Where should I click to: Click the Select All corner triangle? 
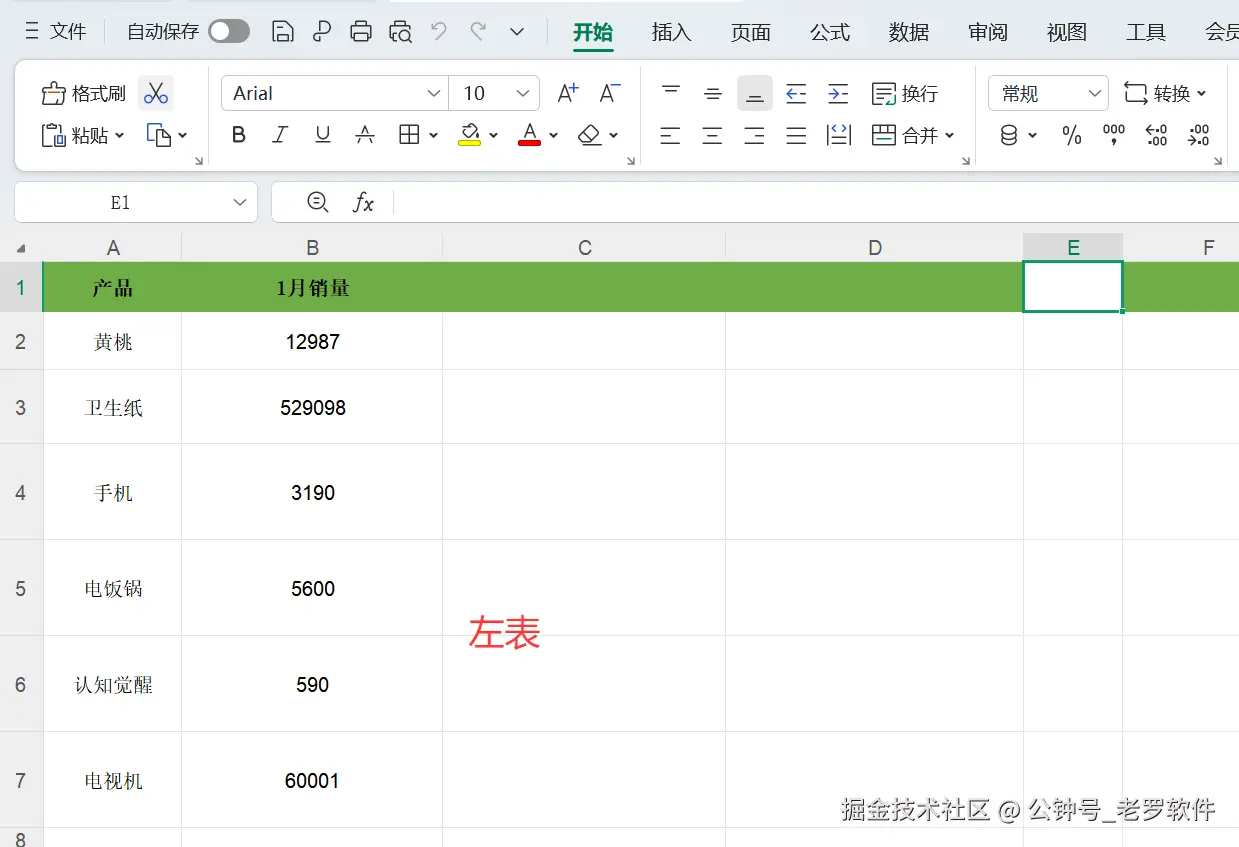click(21, 248)
